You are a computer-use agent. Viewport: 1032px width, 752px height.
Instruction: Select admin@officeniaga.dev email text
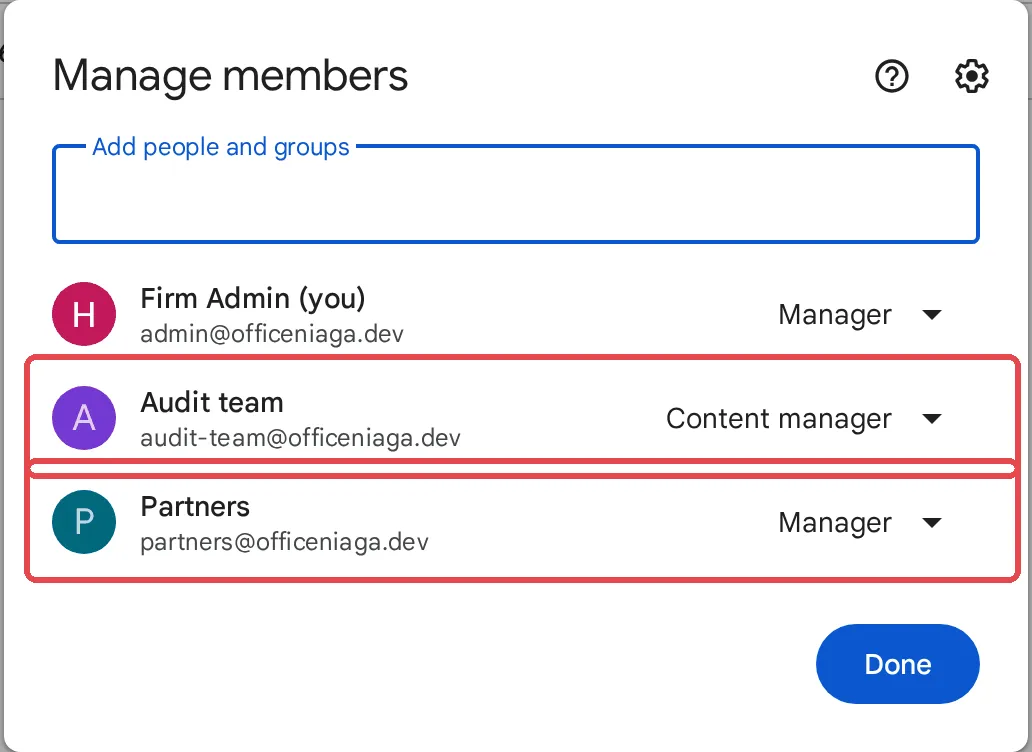272,334
